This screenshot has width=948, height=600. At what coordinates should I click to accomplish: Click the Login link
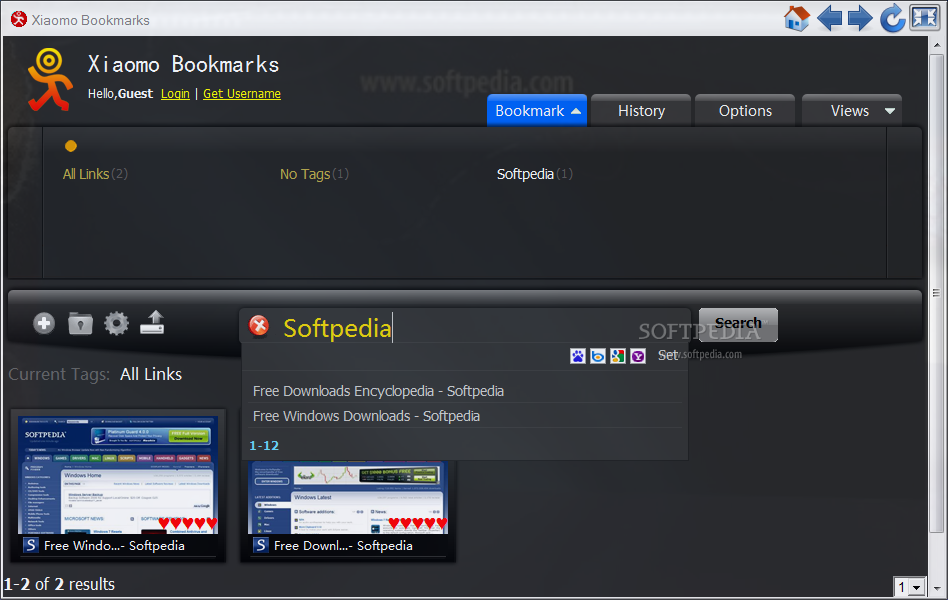[x=175, y=94]
